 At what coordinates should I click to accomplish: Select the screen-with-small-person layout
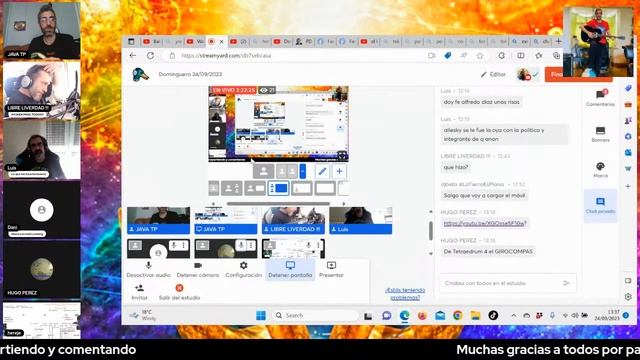(x=302, y=188)
